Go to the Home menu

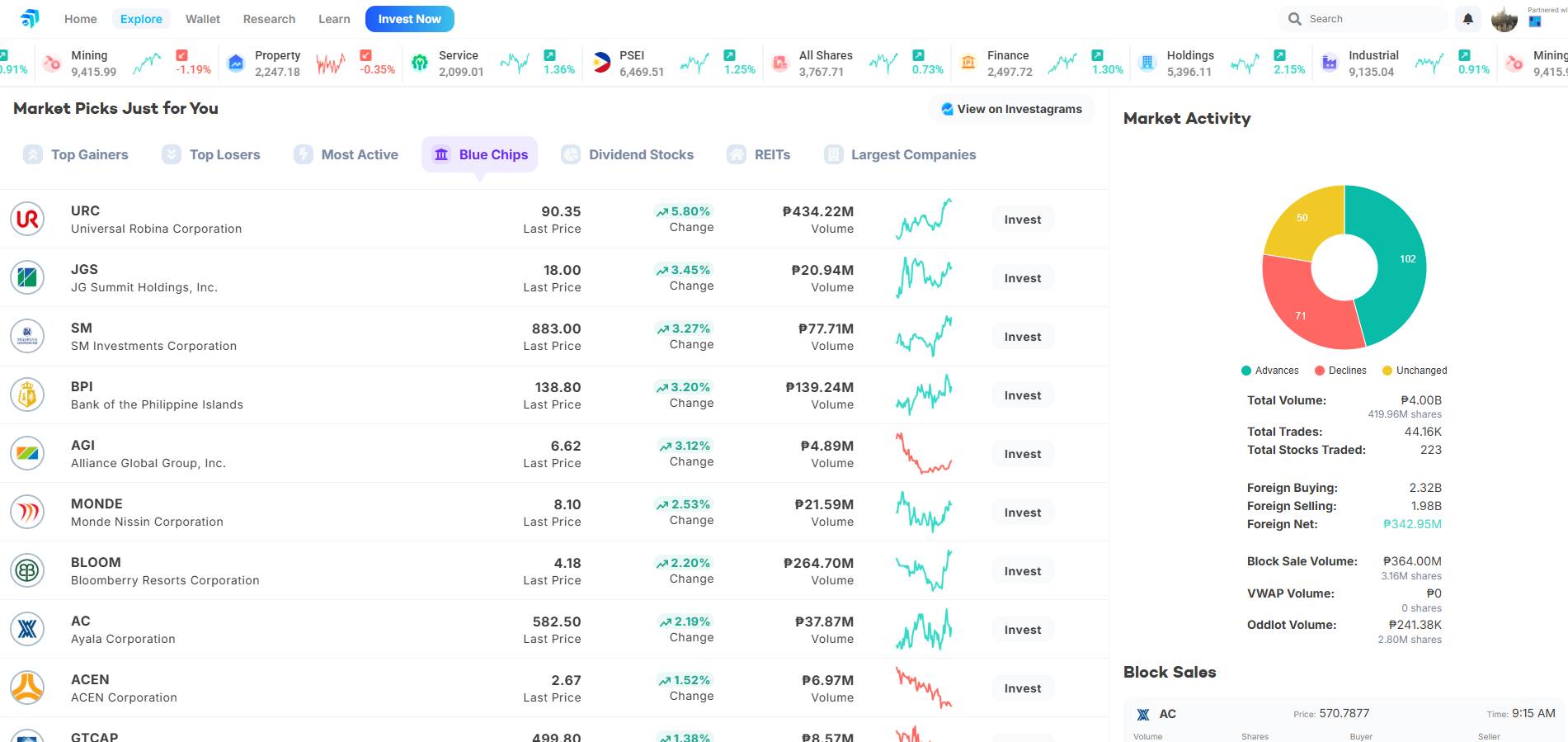tap(81, 19)
